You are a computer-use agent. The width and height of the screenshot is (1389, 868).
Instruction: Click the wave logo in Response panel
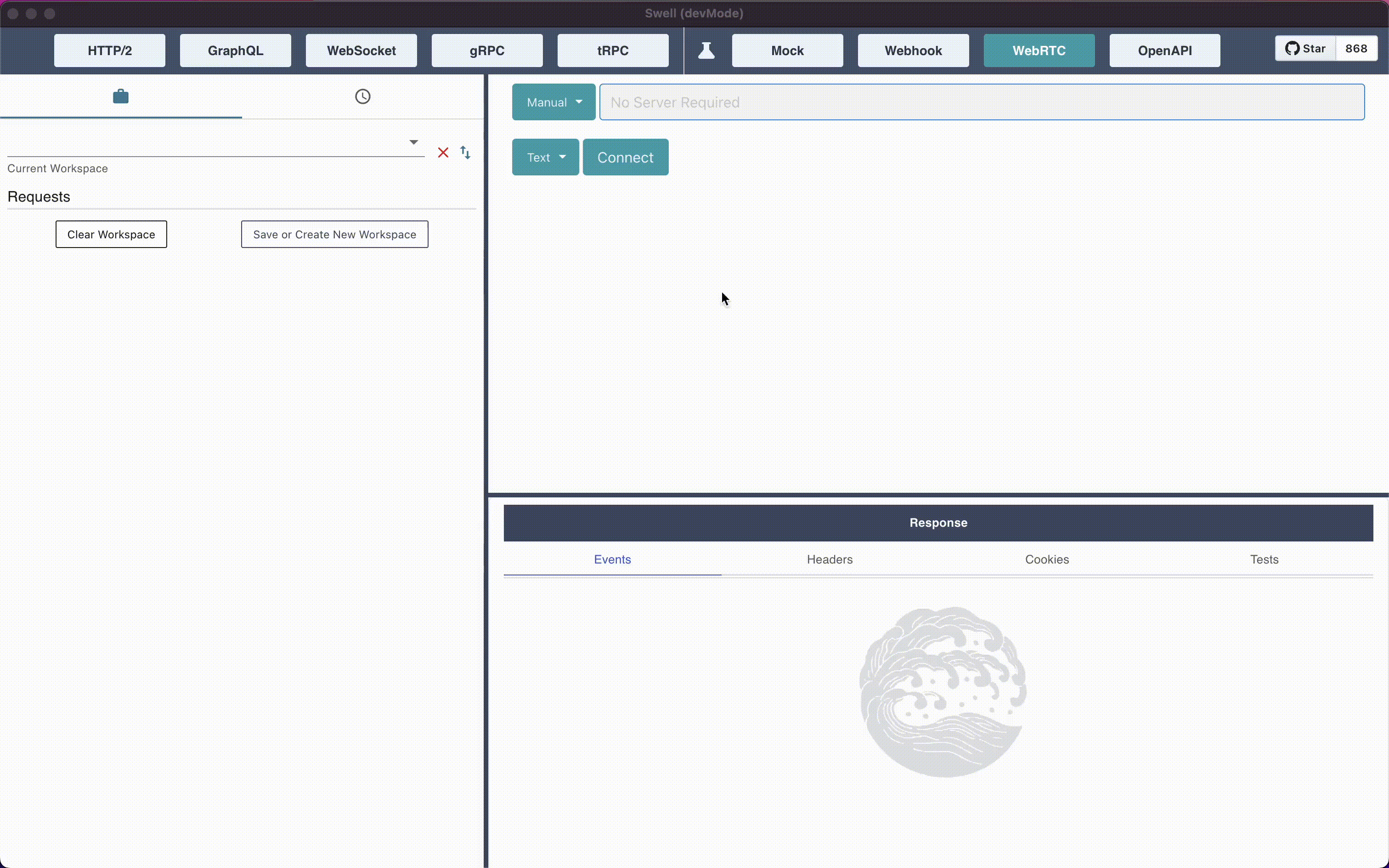pyautogui.click(x=943, y=692)
